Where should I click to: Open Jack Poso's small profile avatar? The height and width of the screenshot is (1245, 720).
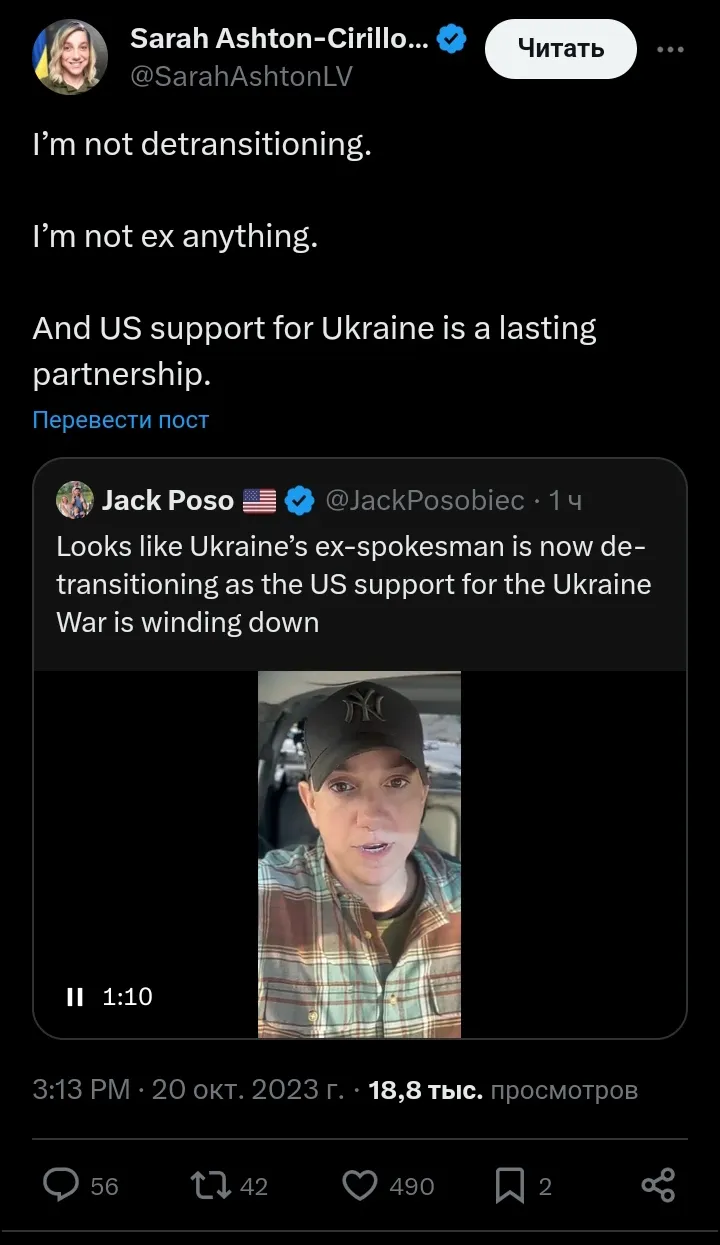[x=75, y=500]
